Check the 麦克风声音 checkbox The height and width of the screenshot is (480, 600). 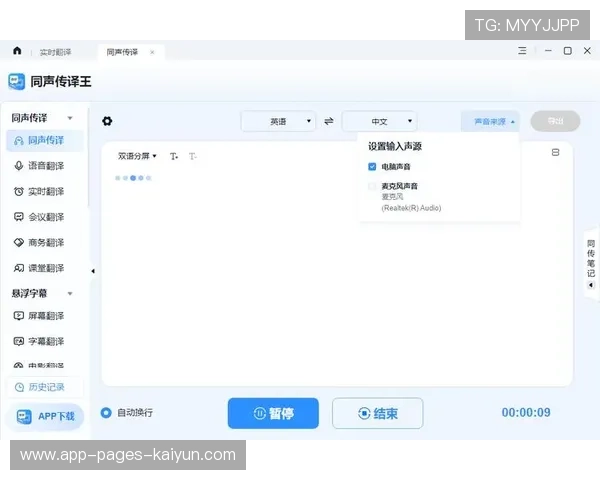[372, 186]
